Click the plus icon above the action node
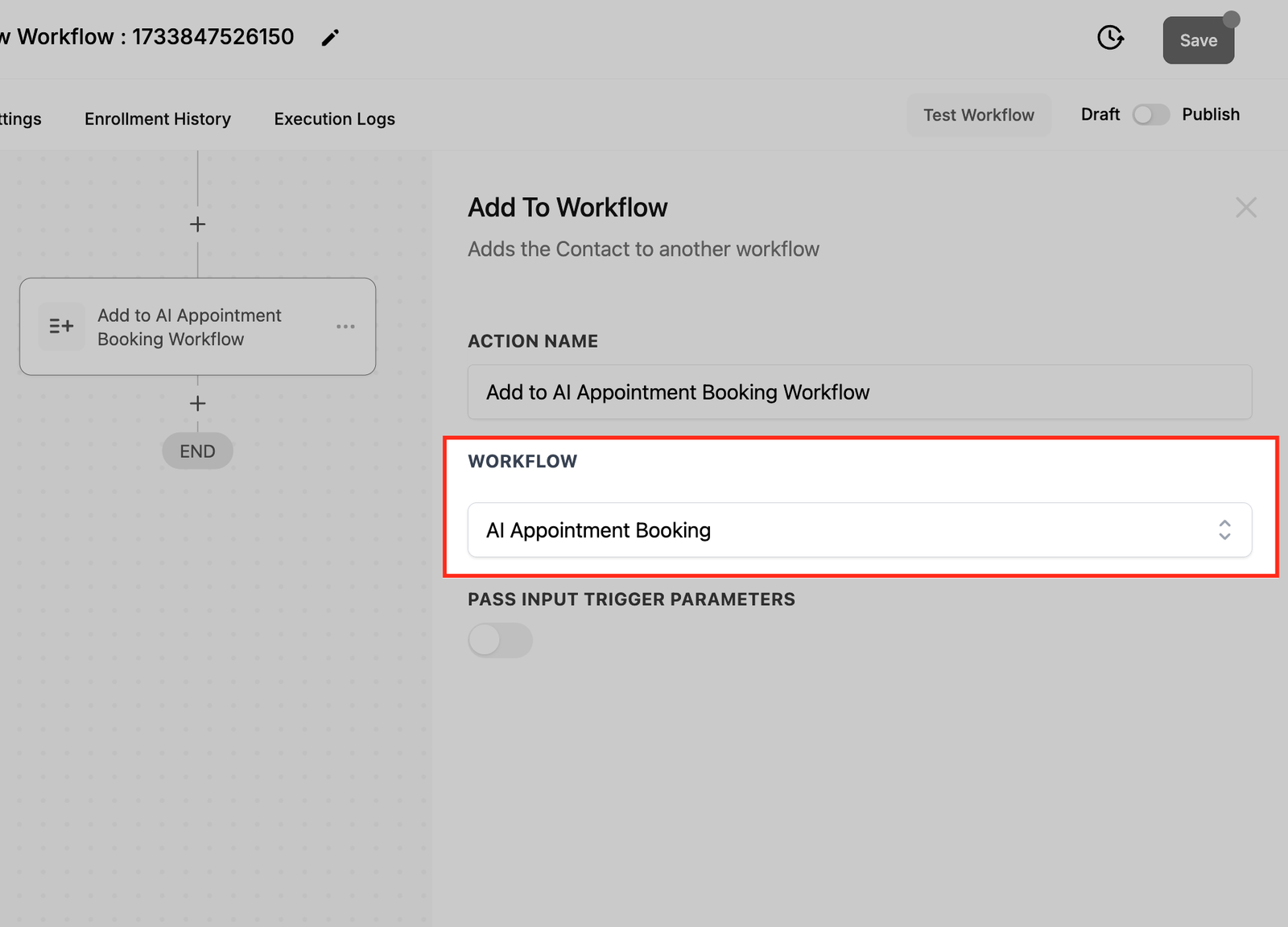Image resolution: width=1288 pixels, height=927 pixels. pyautogui.click(x=197, y=225)
